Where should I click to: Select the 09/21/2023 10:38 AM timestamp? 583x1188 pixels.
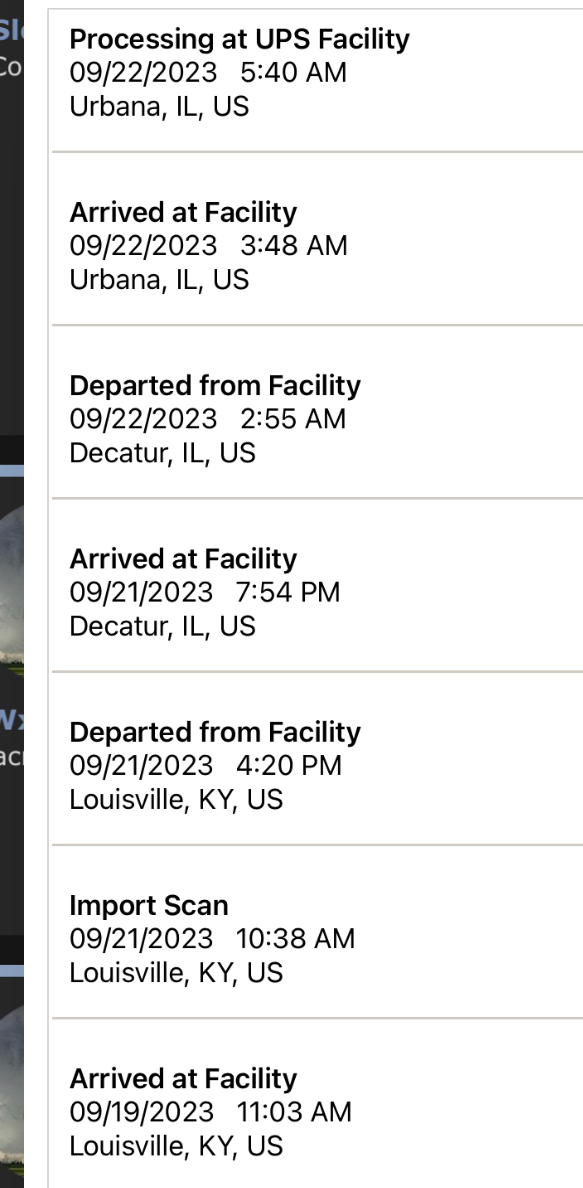[212, 939]
